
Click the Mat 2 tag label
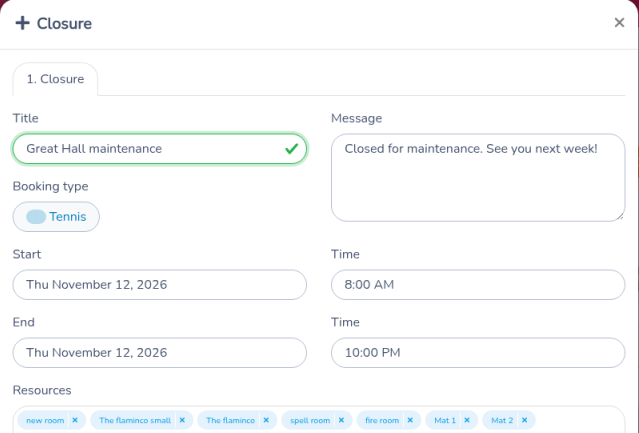tap(502, 420)
